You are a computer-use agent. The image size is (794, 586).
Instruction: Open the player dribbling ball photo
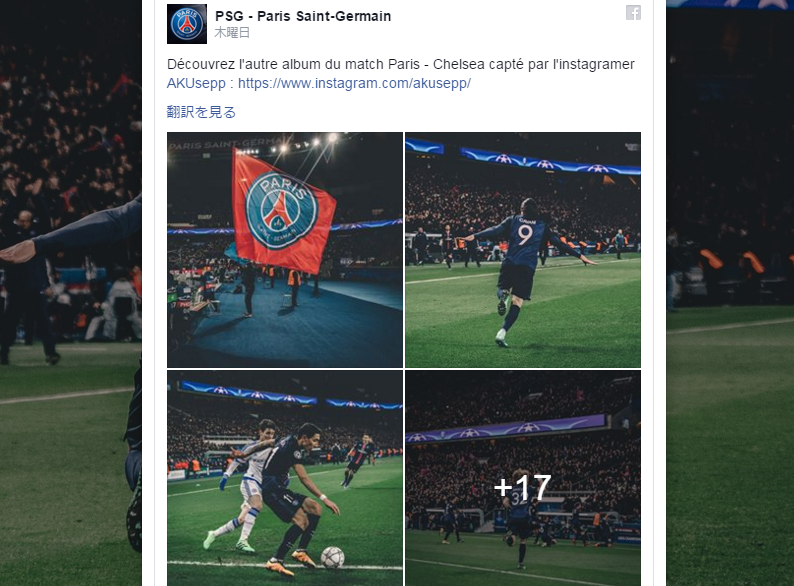(285, 478)
